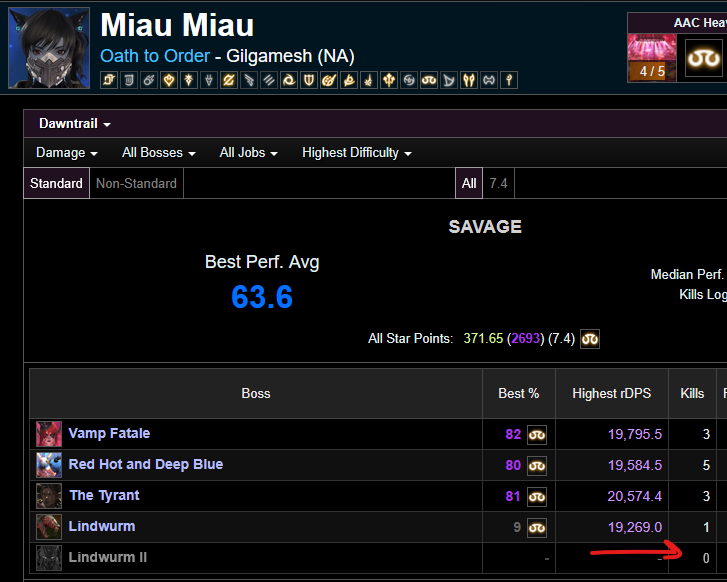Select the Reaper job icon
The image size is (727, 582).
pyautogui.click(x=349, y=80)
